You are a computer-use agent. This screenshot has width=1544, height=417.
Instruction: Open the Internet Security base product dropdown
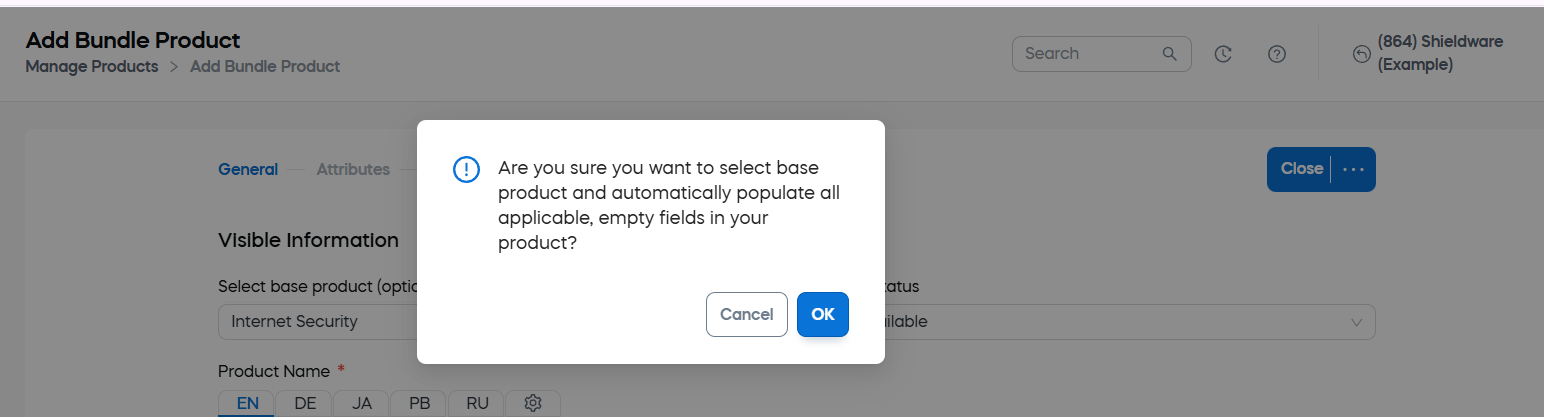tap(318, 322)
